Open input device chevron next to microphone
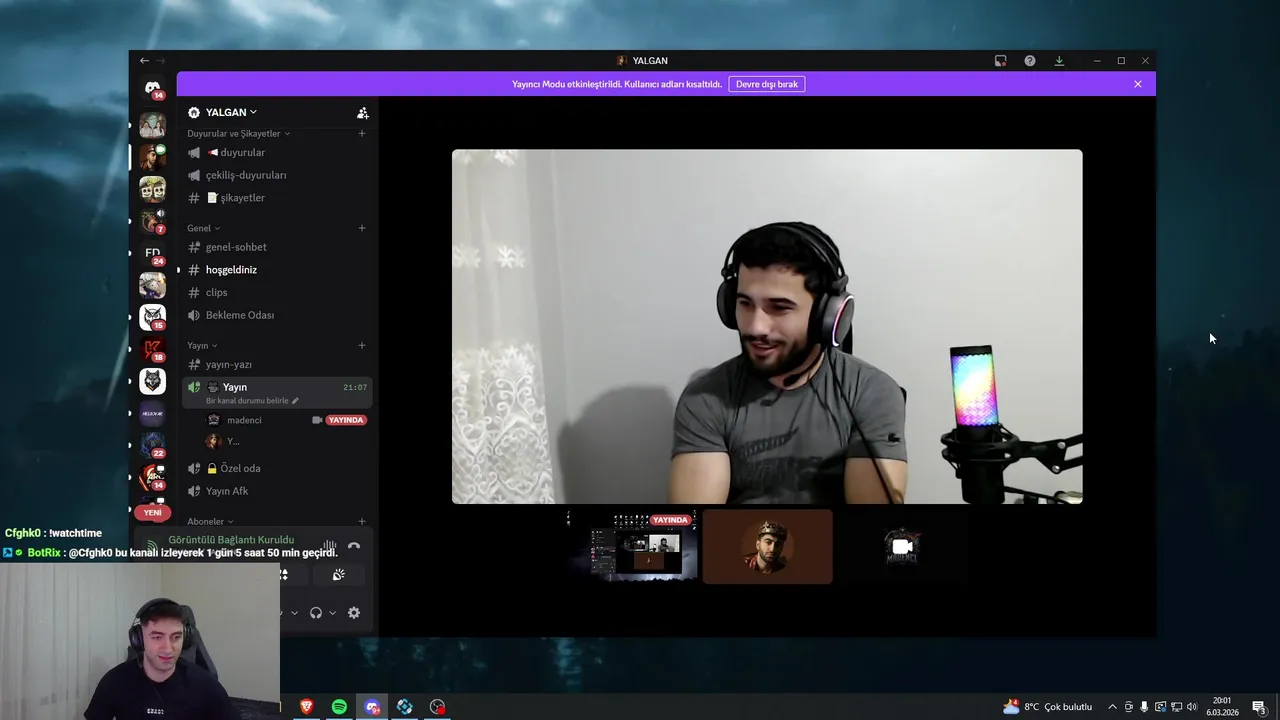The width and height of the screenshot is (1280, 720). click(294, 613)
